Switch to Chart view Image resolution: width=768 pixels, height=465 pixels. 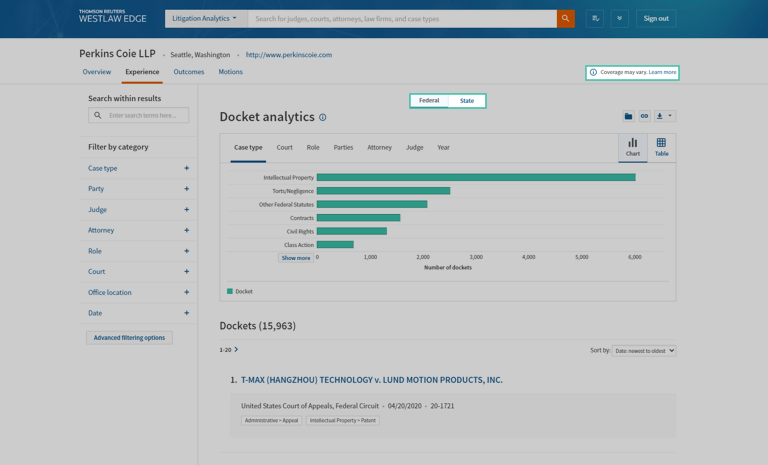(632, 147)
